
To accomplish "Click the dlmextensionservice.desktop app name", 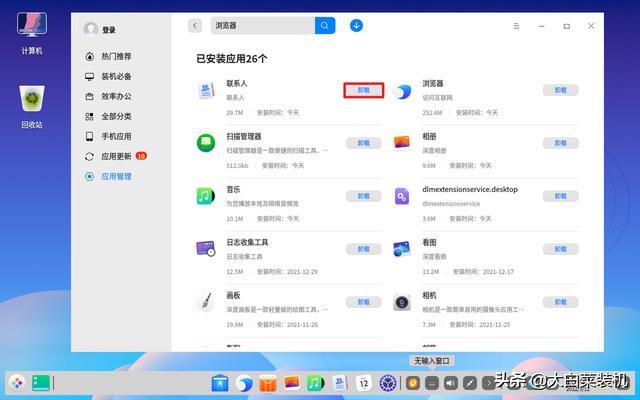I will tap(470, 189).
